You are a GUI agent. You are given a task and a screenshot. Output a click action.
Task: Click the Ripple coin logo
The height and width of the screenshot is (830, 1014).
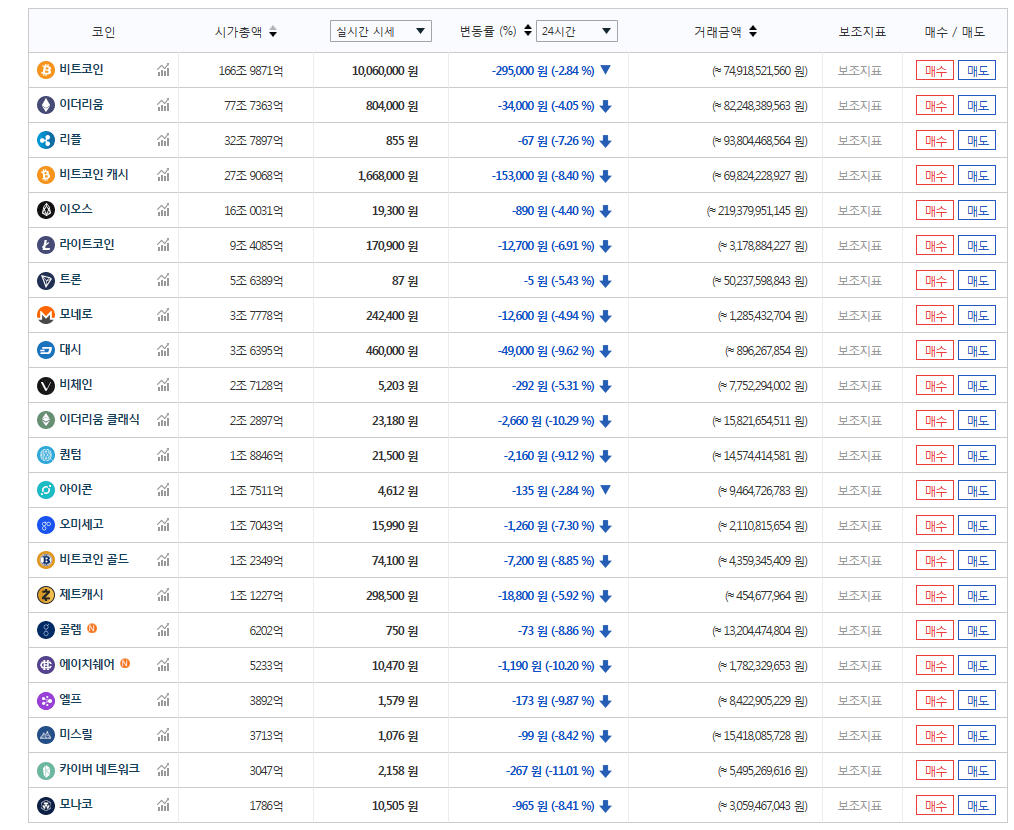tap(44, 140)
